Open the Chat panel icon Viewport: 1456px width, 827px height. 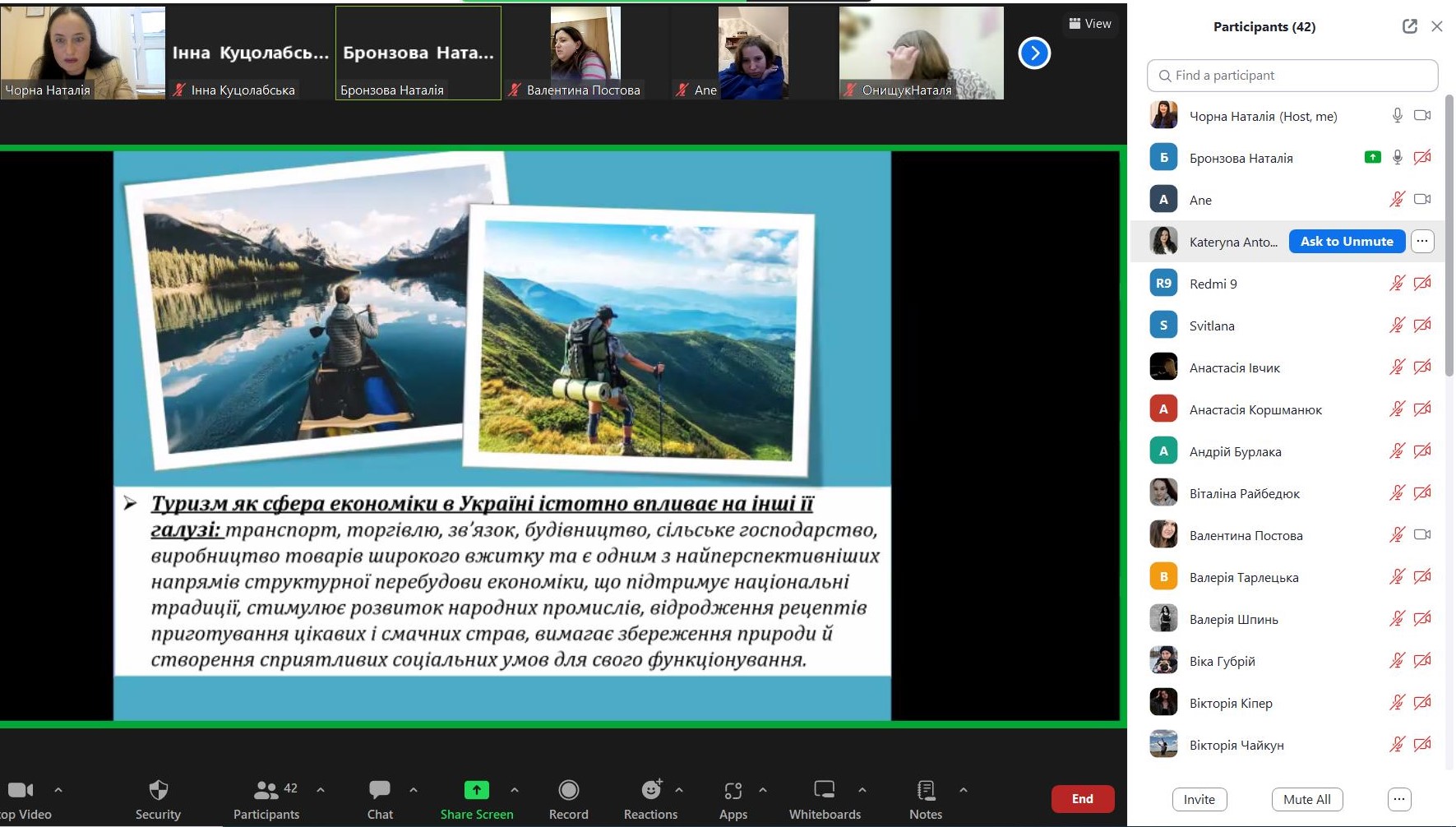click(x=380, y=791)
